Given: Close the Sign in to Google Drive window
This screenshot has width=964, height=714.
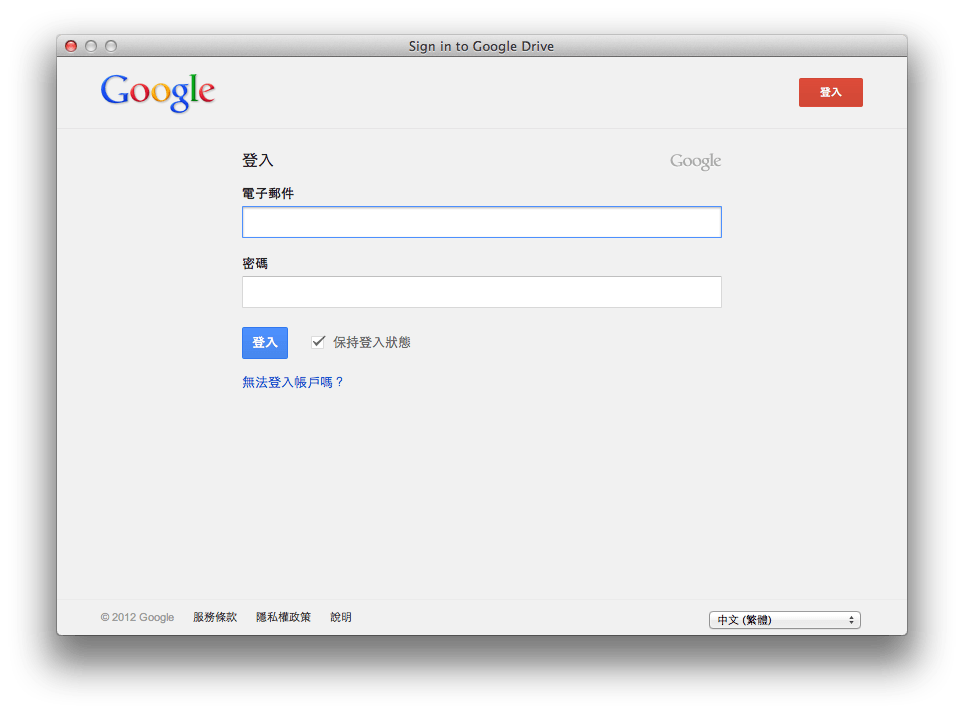Looking at the screenshot, I should tap(71, 46).
